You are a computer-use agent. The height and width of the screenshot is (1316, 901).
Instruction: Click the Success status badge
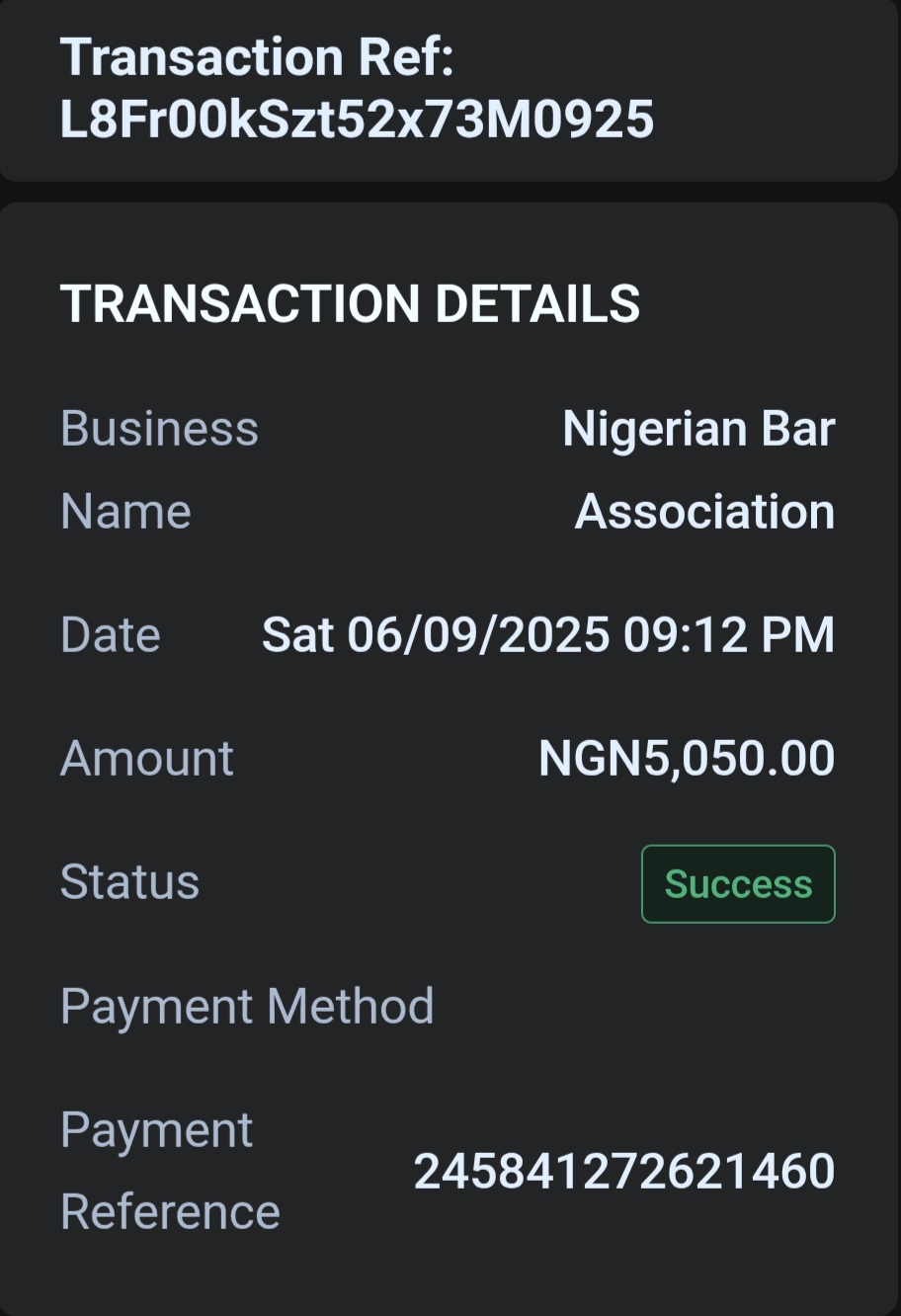(x=738, y=884)
